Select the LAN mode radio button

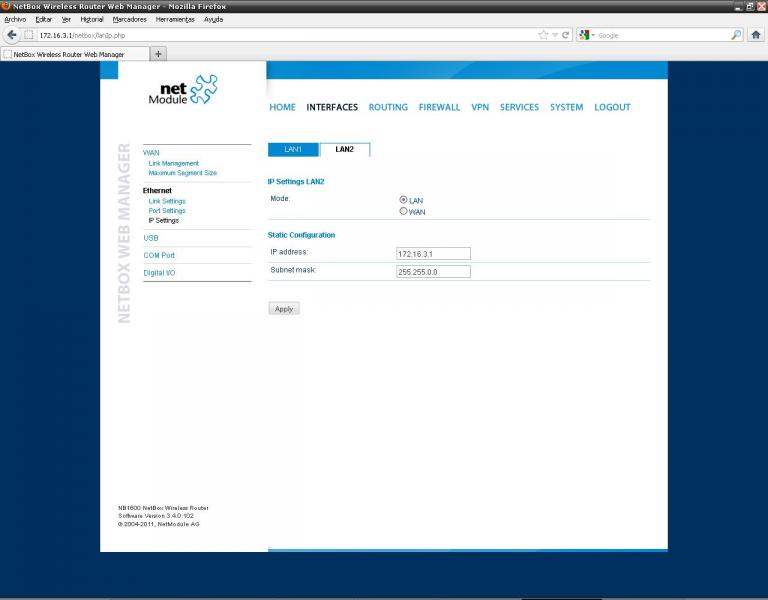[403, 199]
